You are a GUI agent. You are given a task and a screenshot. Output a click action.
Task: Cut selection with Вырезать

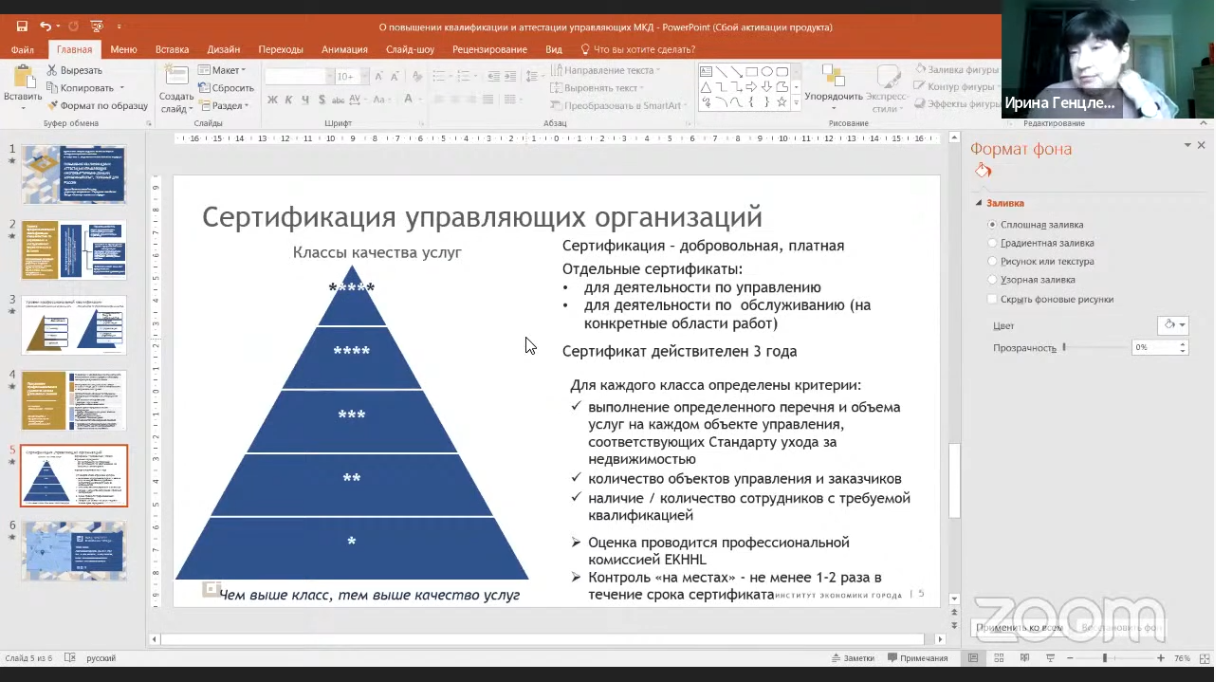pyautogui.click(x=75, y=70)
